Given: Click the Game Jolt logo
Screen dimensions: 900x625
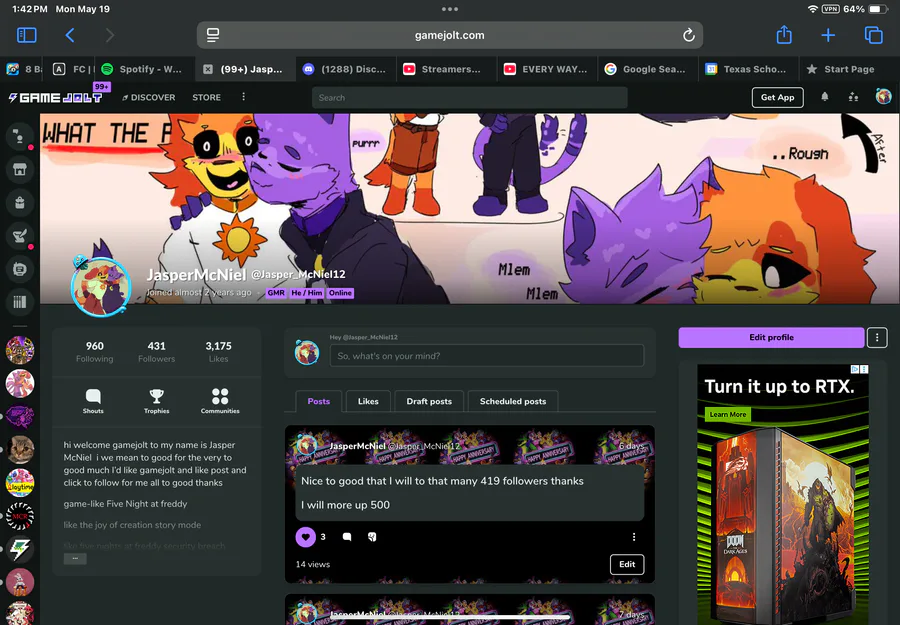Looking at the screenshot, I should 56,98.
